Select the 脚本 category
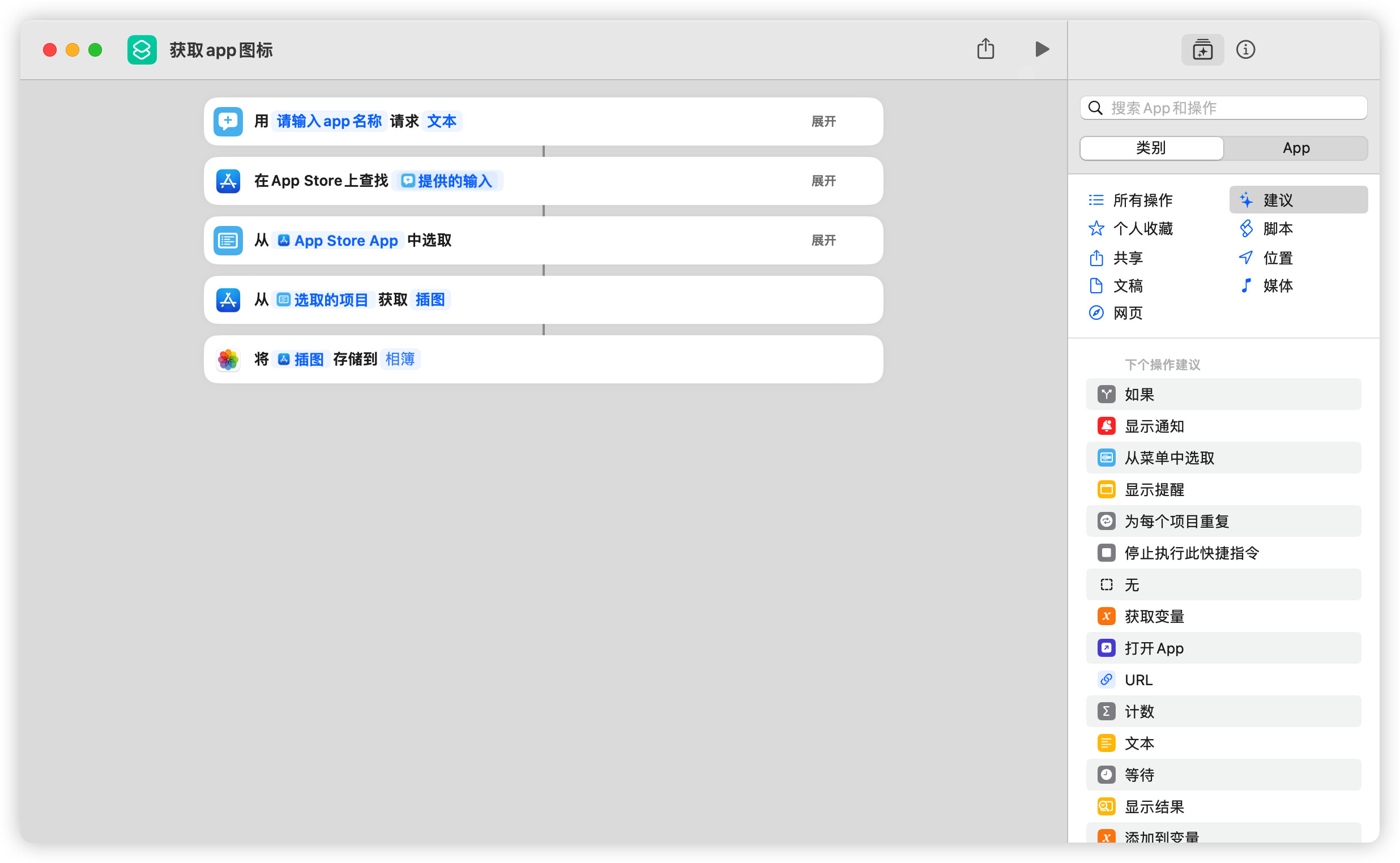 click(1266, 229)
